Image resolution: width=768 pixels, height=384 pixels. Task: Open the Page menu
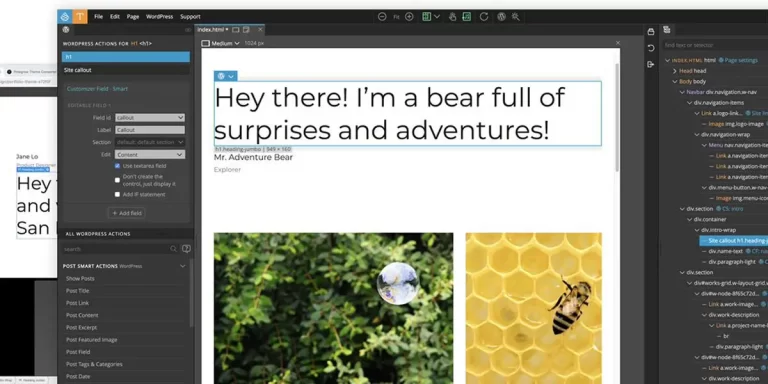point(133,17)
